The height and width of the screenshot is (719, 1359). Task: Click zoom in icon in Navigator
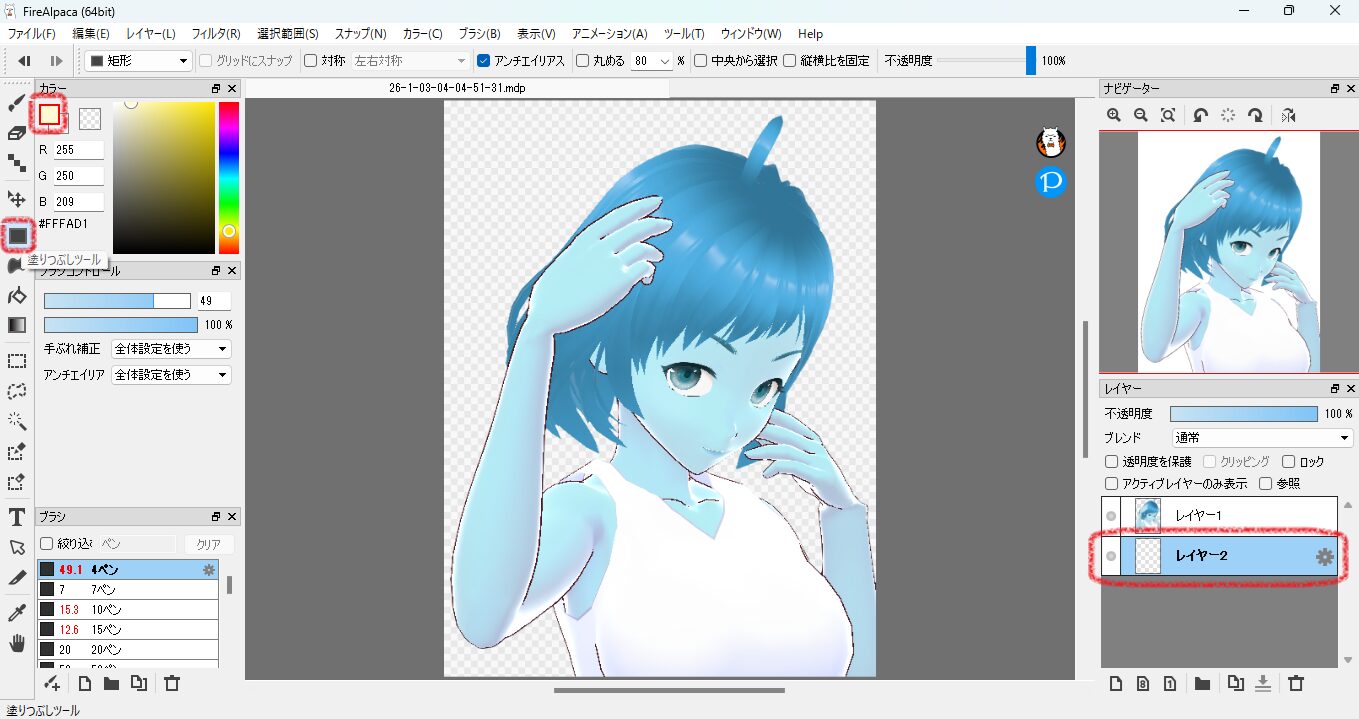click(1114, 116)
